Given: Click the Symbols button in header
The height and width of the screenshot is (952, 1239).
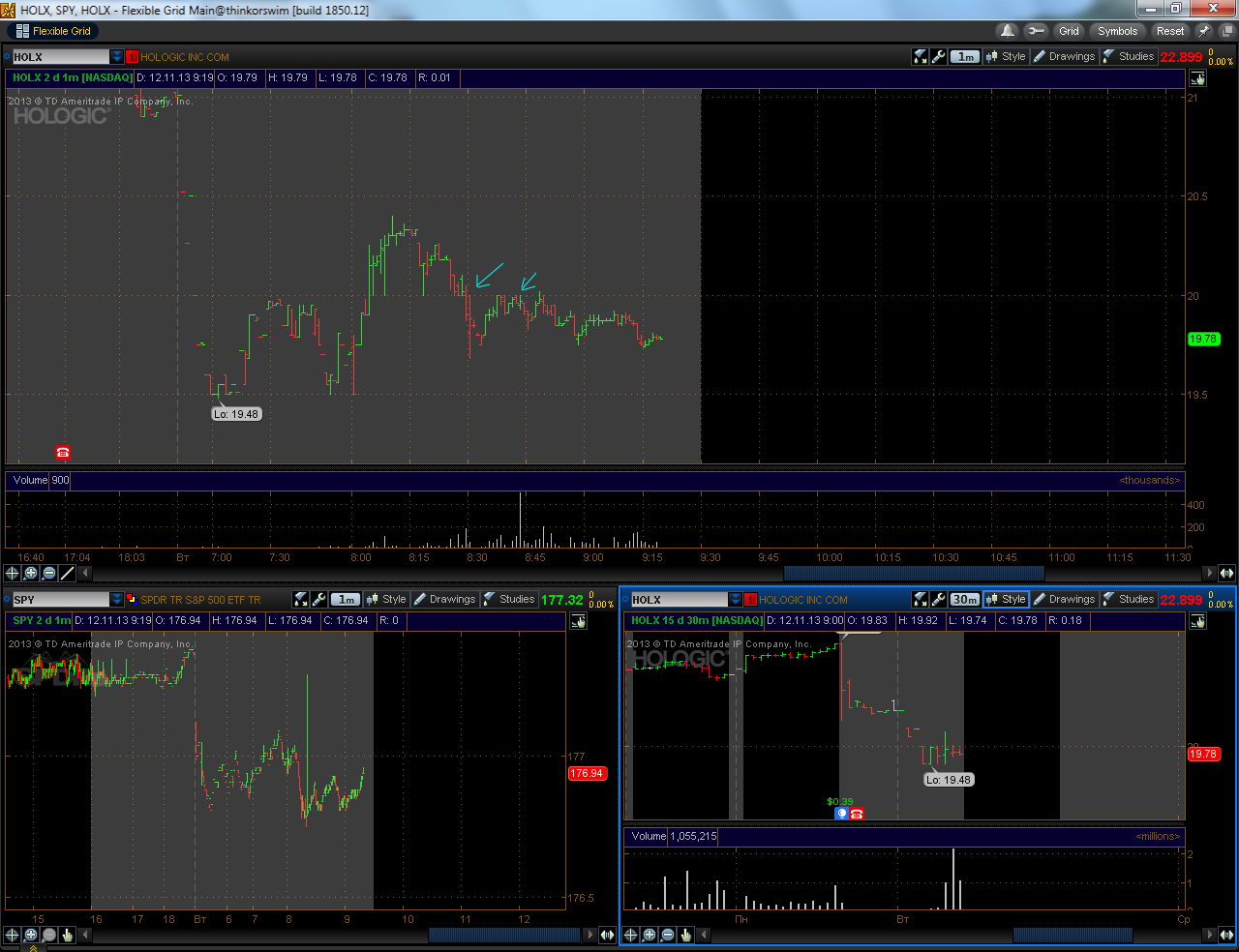Looking at the screenshot, I should pyautogui.click(x=1117, y=31).
